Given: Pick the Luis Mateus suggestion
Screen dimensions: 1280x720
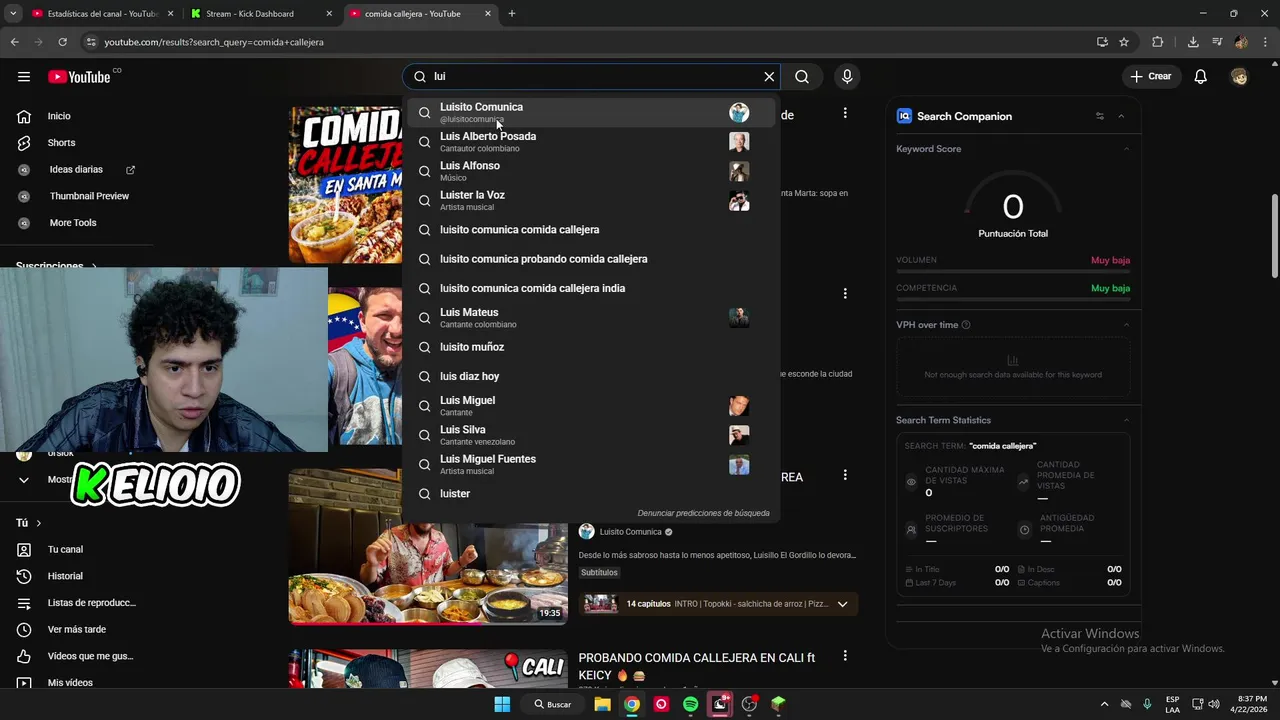Looking at the screenshot, I should [591, 318].
